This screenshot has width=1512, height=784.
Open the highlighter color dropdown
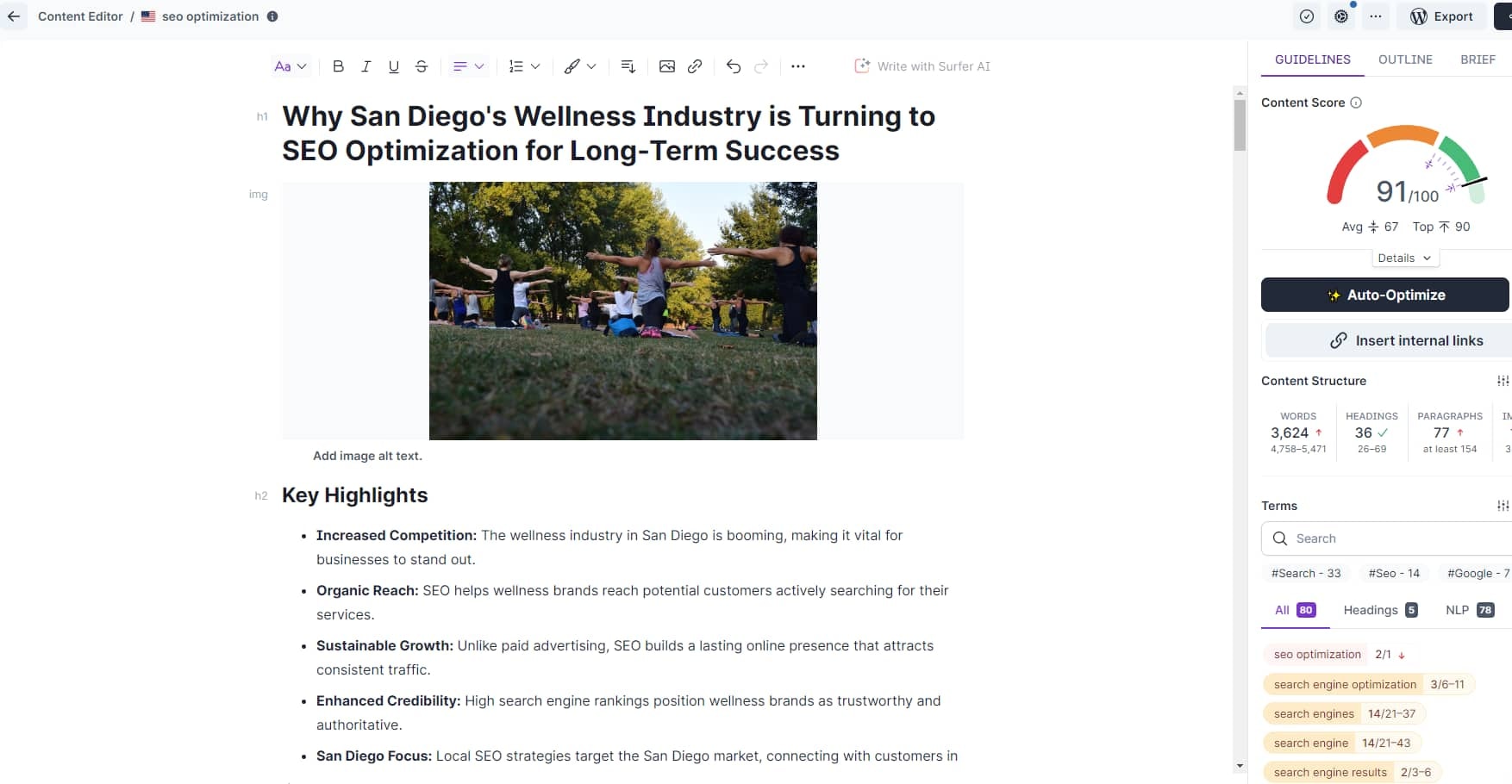[x=580, y=66]
